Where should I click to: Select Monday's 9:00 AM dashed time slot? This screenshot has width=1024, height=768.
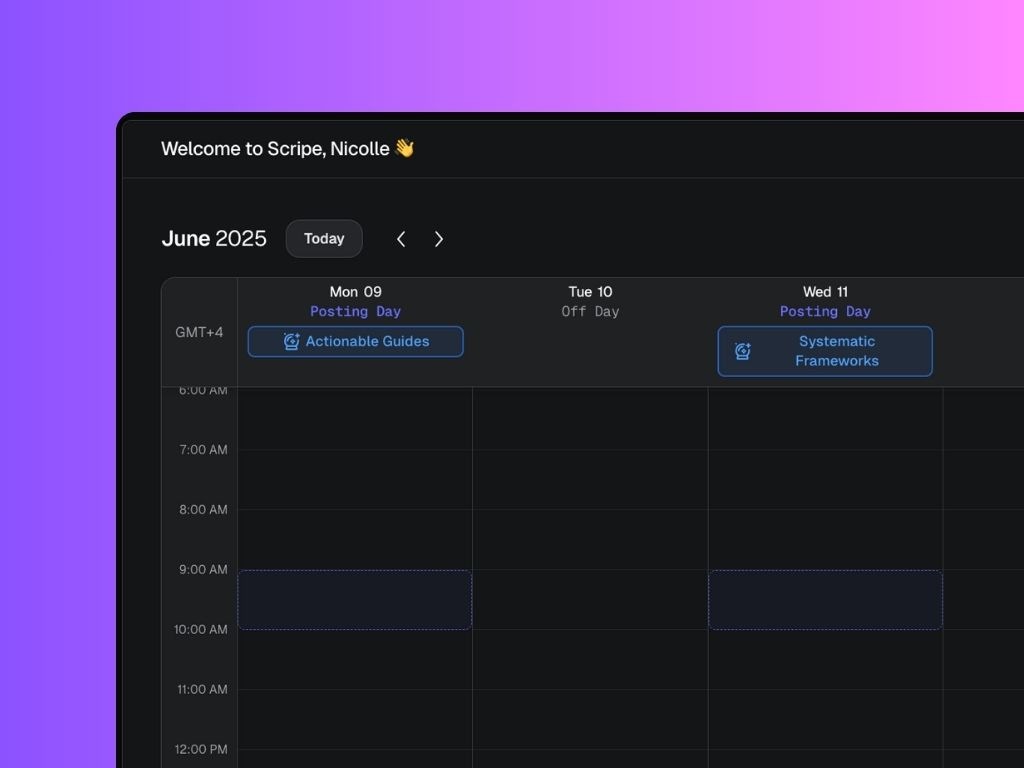tap(355, 600)
